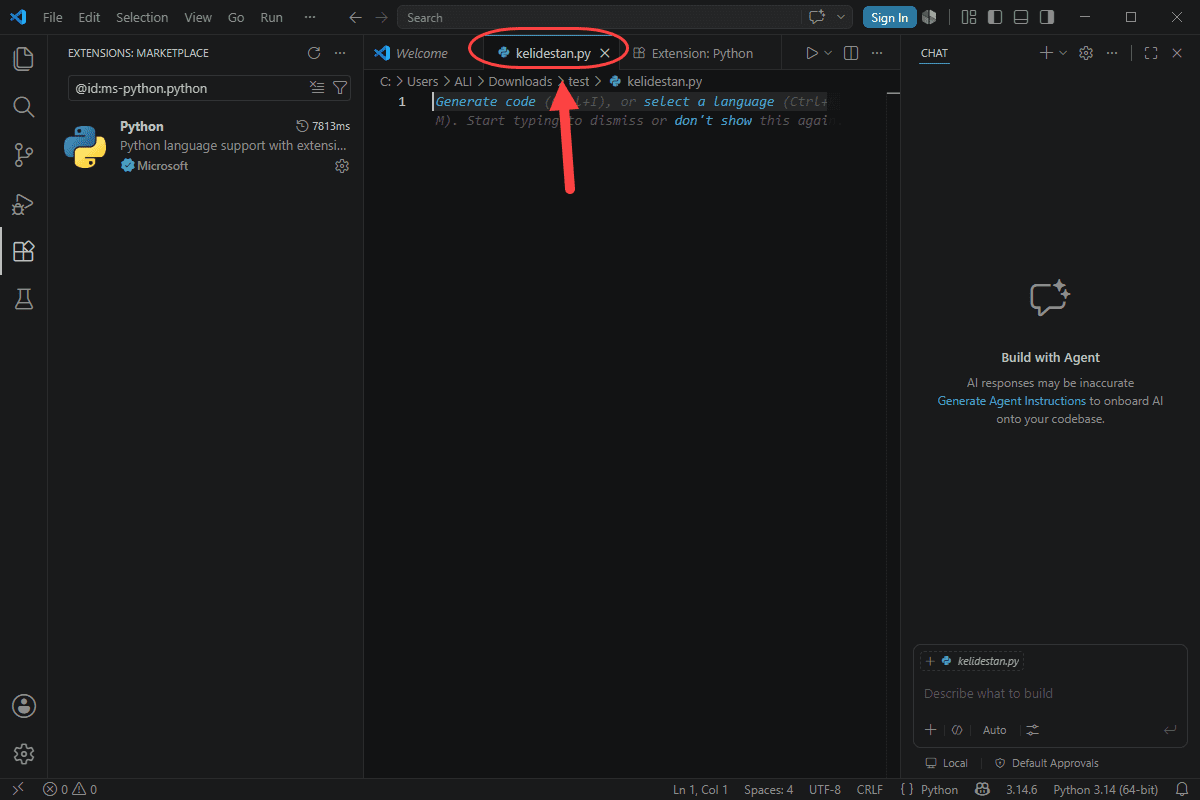
Task: Open the Manage gear in activity bar
Action: click(24, 754)
